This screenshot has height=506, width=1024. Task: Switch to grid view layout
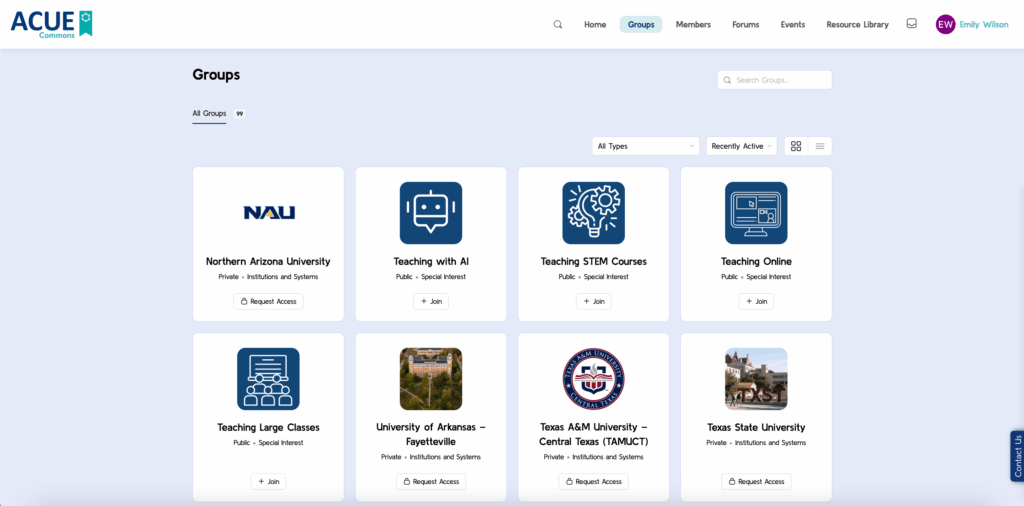[x=795, y=146]
